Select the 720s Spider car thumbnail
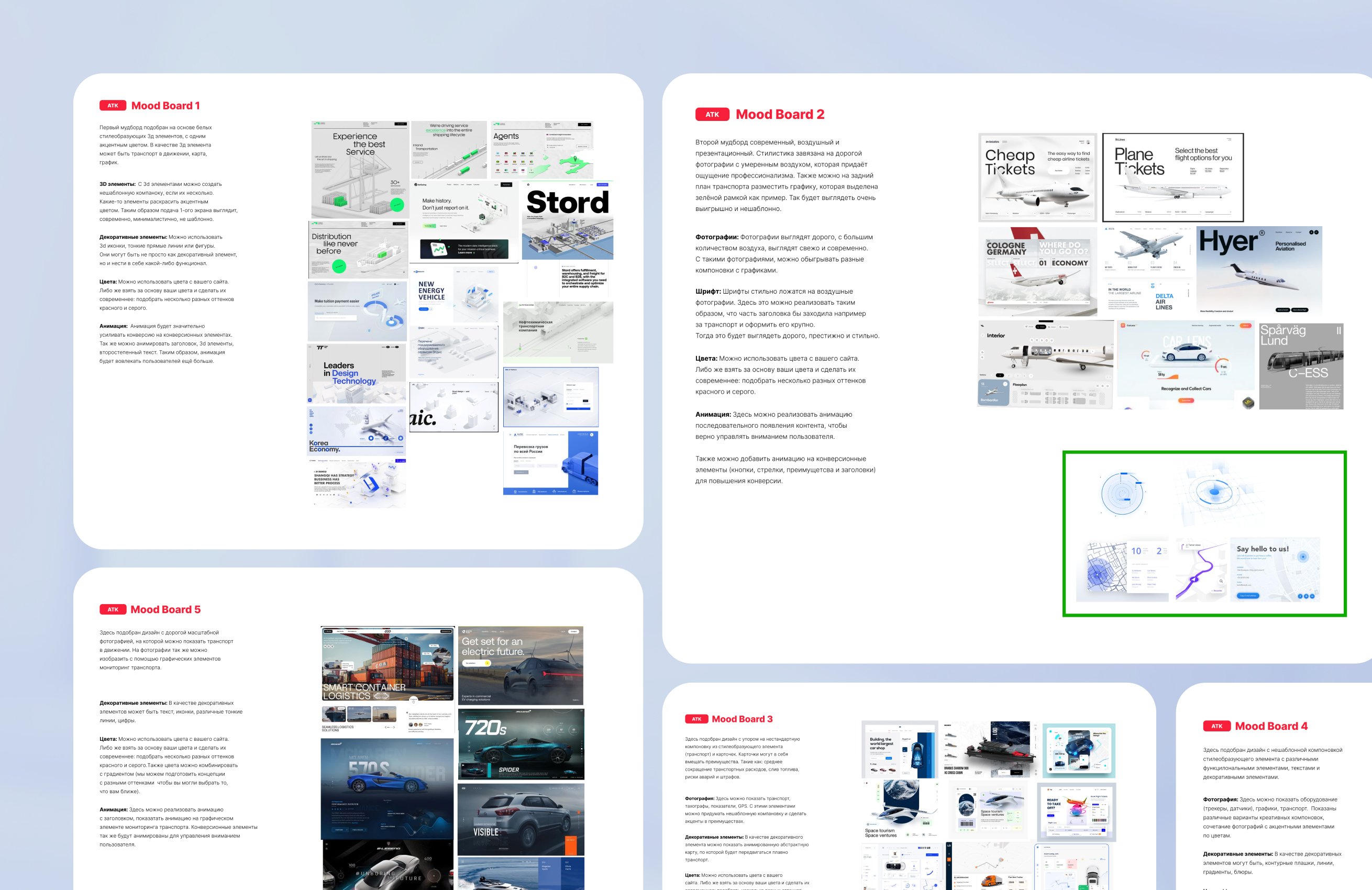Image resolution: width=1372 pixels, height=890 pixels. tap(521, 744)
